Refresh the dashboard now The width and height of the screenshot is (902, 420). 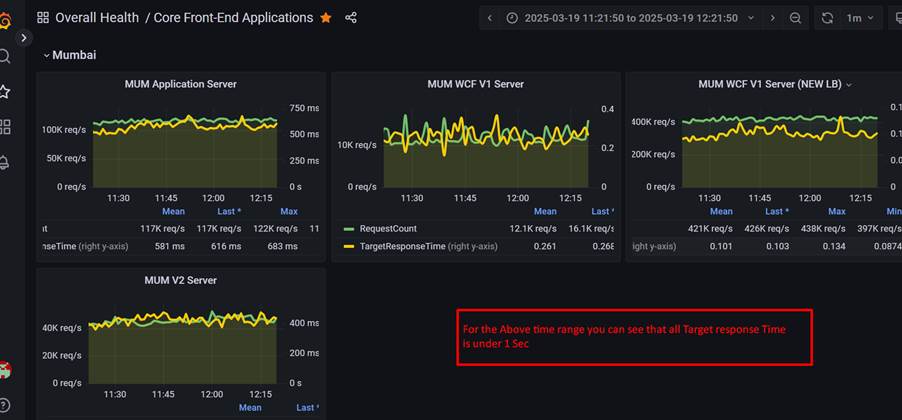tap(827, 18)
